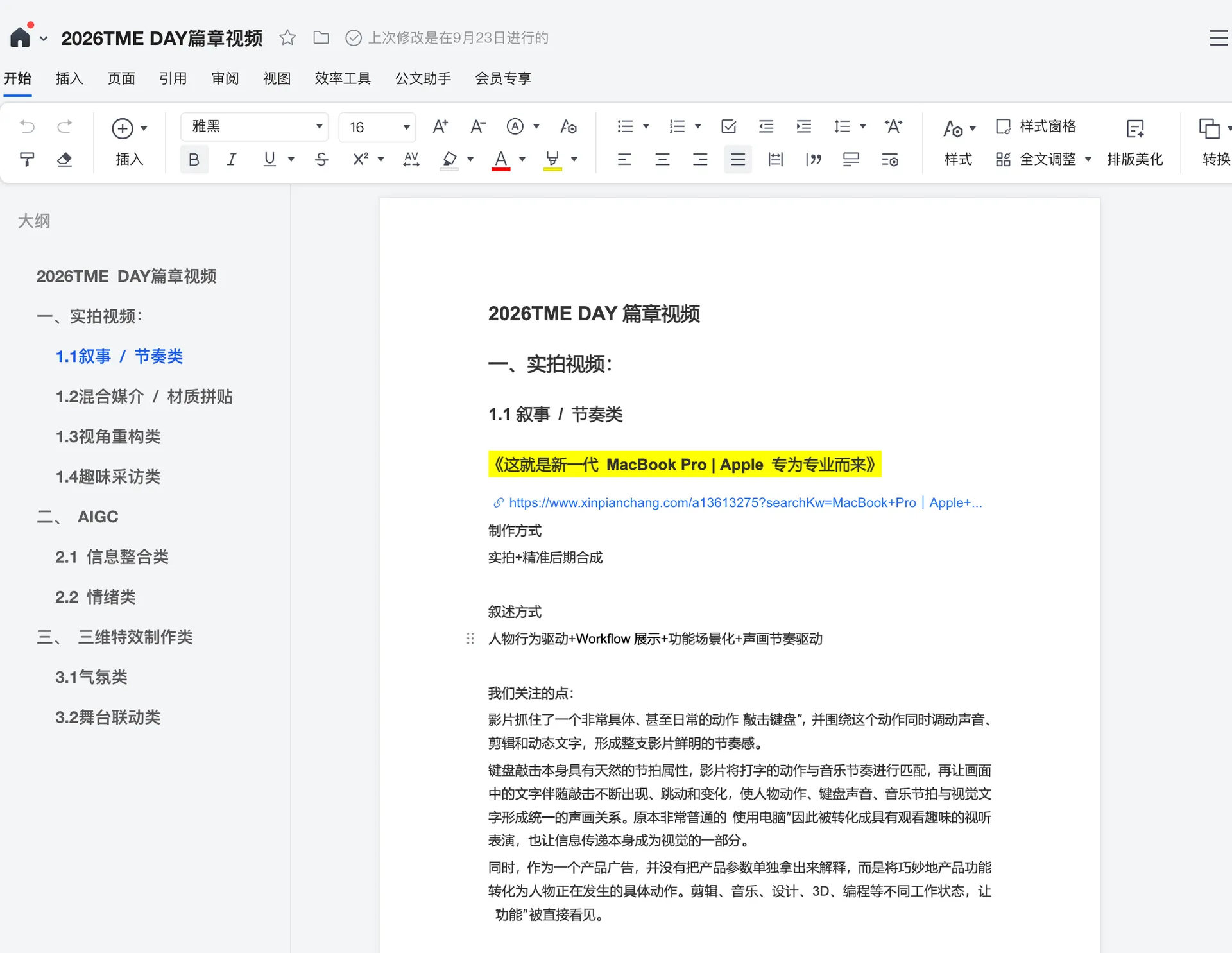Switch to the 审阅 tab

[x=225, y=78]
